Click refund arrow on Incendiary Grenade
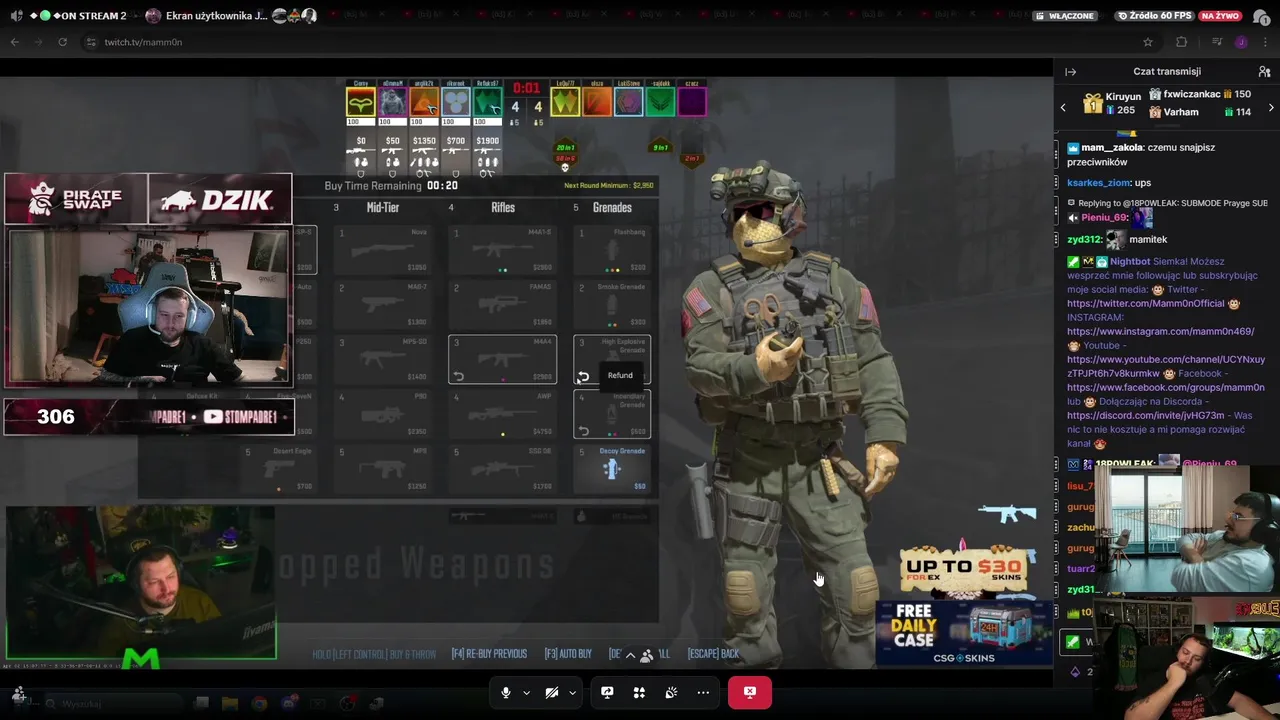 (583, 431)
